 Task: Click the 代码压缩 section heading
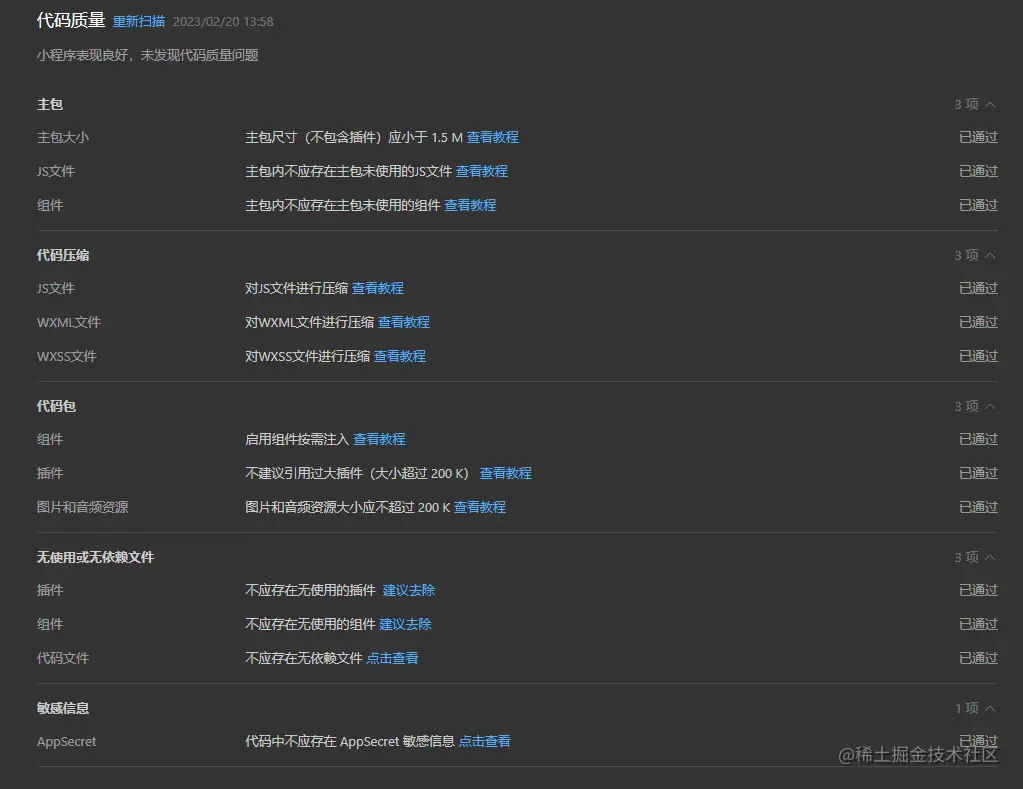(x=63, y=255)
